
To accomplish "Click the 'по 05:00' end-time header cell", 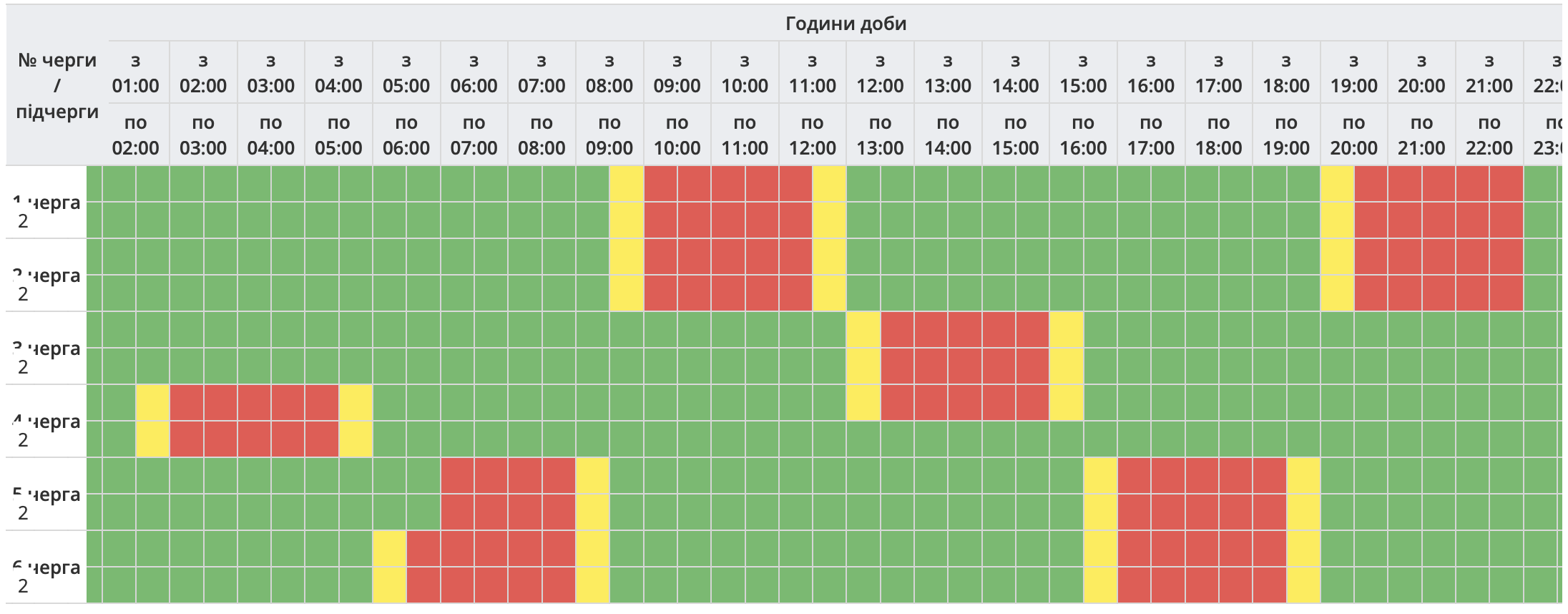I will click(x=338, y=135).
